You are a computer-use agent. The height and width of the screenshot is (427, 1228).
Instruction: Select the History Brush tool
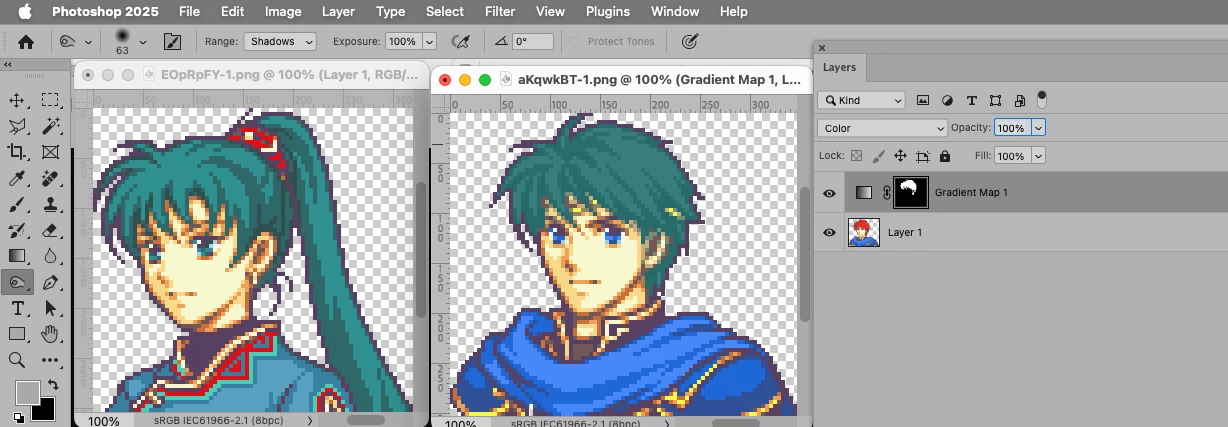[17, 230]
